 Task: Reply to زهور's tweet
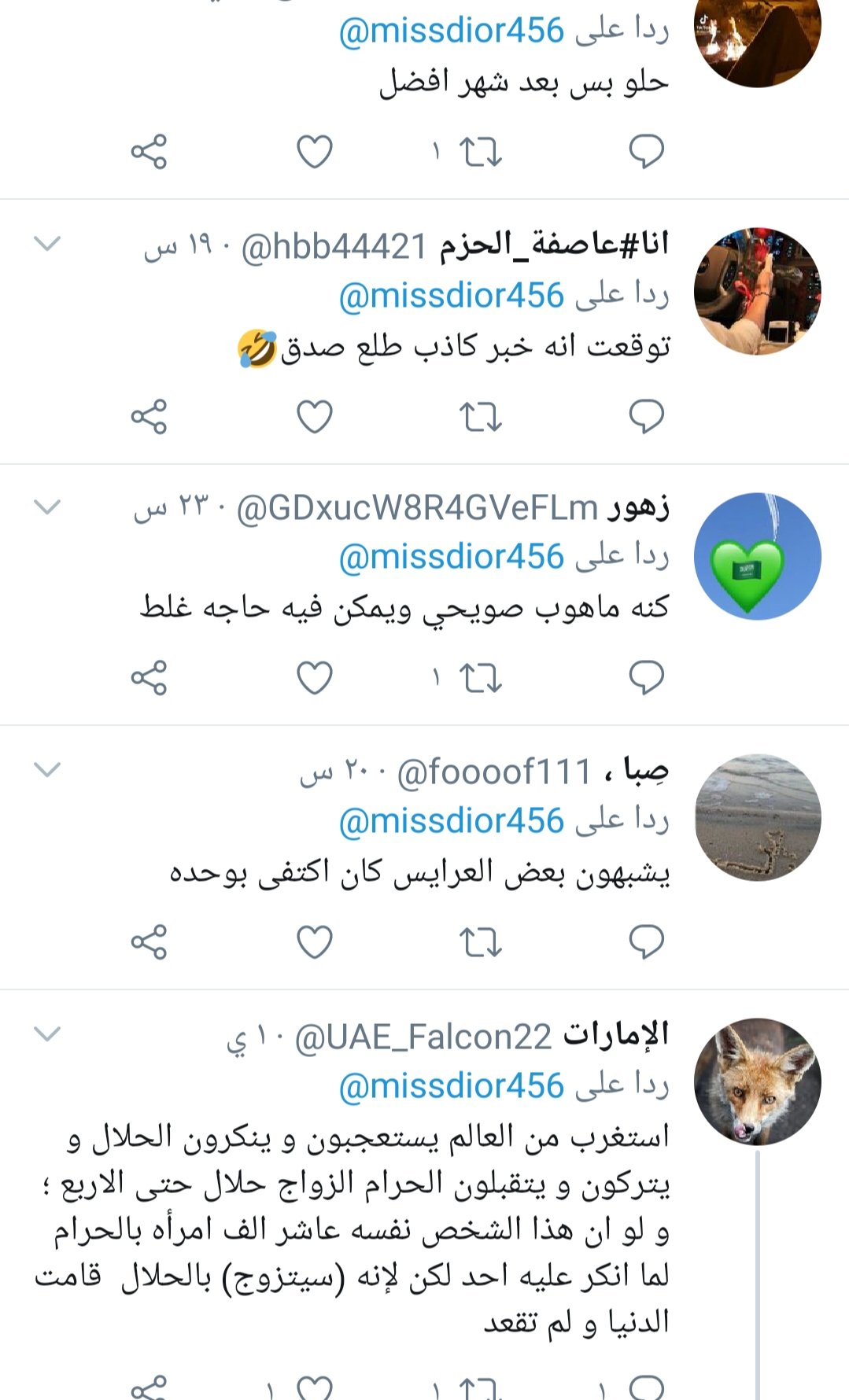tap(647, 677)
